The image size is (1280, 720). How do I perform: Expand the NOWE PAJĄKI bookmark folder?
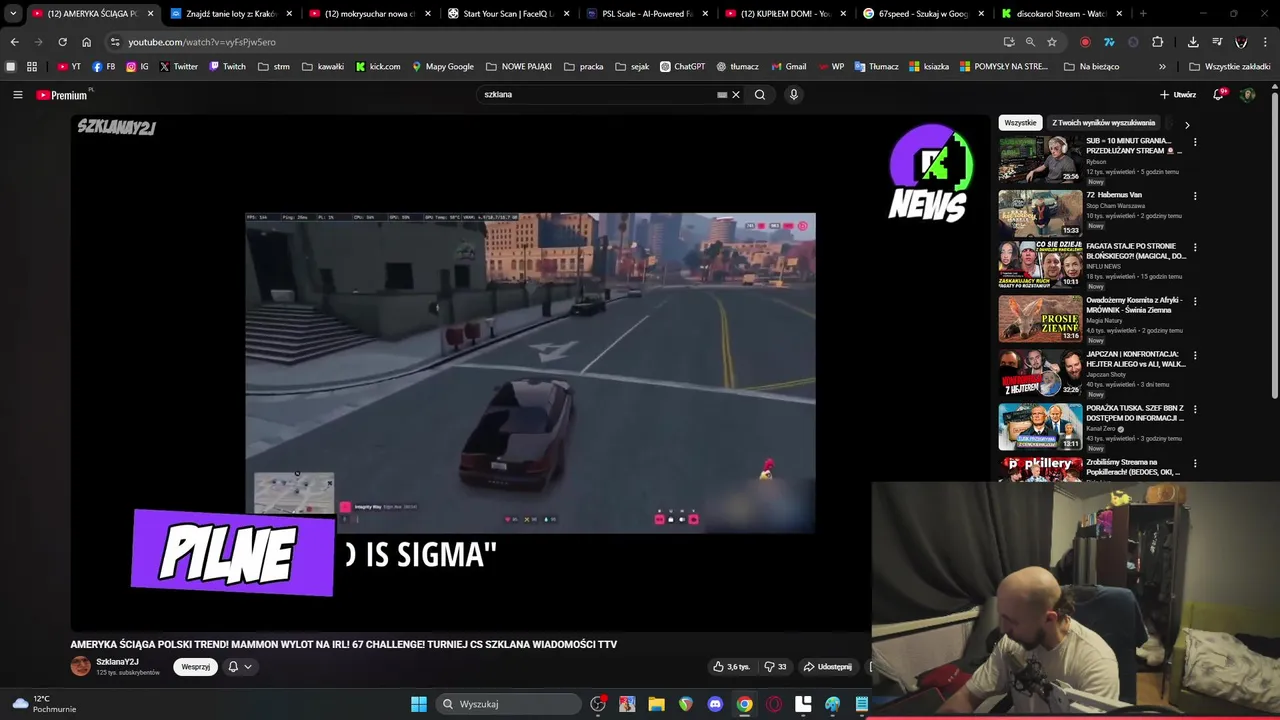pos(519,67)
